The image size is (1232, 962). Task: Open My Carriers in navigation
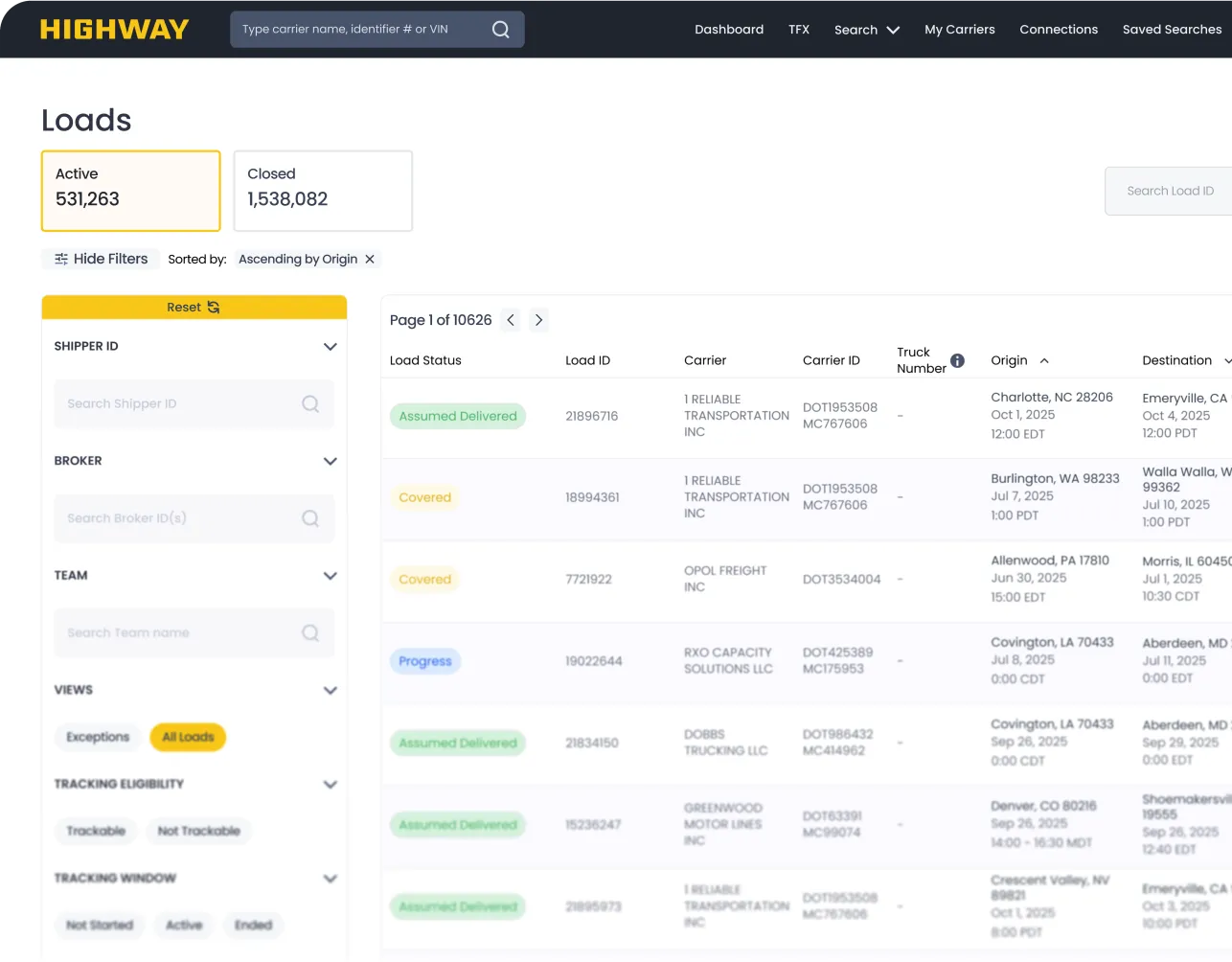point(960,30)
